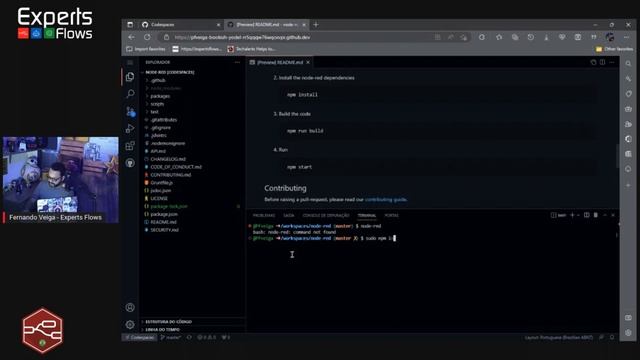Click the browser back arrow

tap(131, 37)
